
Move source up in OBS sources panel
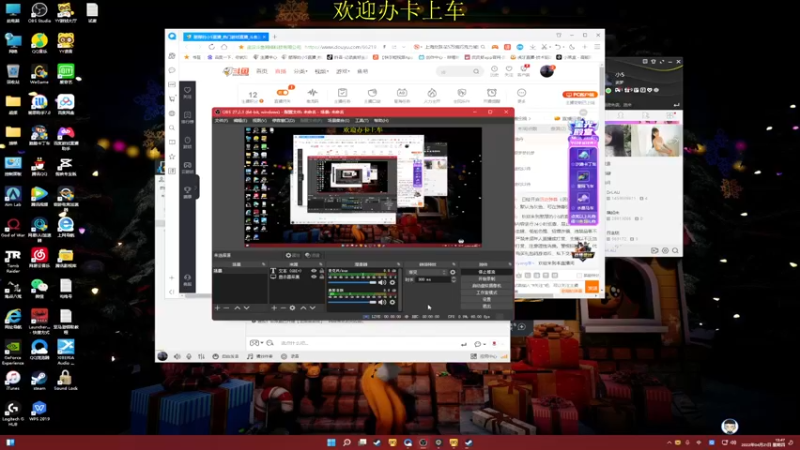(x=303, y=308)
